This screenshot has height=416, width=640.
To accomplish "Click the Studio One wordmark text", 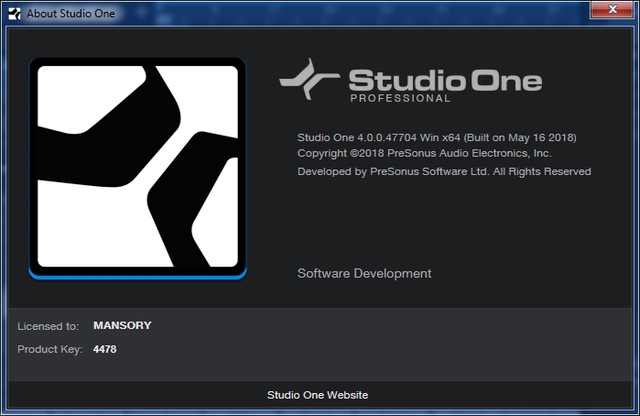I will pyautogui.click(x=444, y=79).
